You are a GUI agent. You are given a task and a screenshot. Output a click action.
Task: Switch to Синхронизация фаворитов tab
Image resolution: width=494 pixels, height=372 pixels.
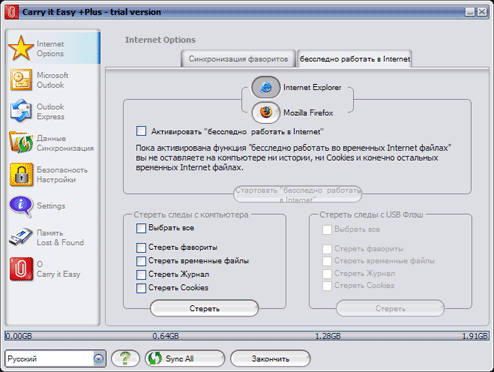238,59
